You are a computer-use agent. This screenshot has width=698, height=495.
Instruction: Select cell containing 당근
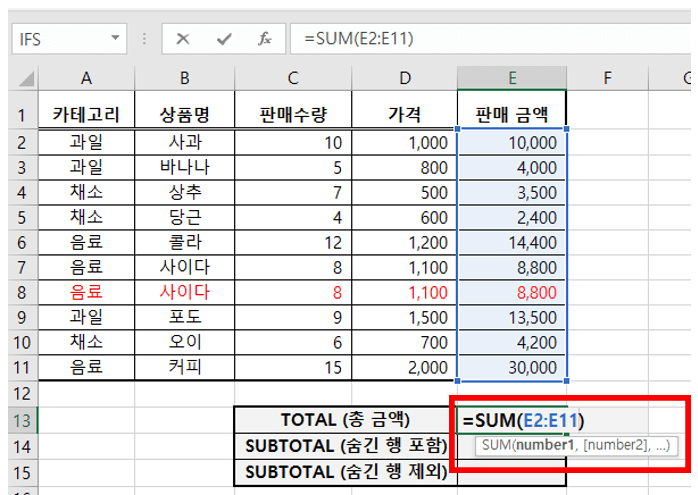[184, 217]
